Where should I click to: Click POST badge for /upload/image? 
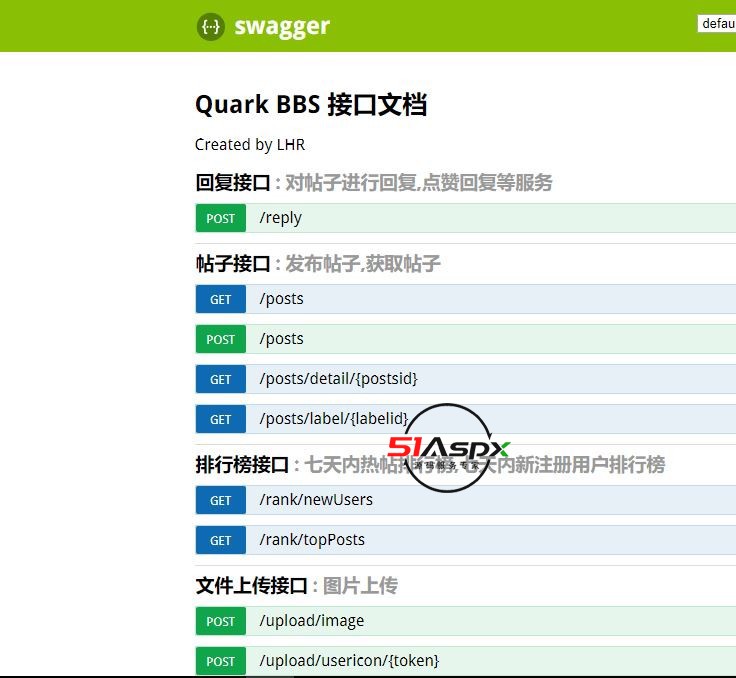[x=221, y=621]
